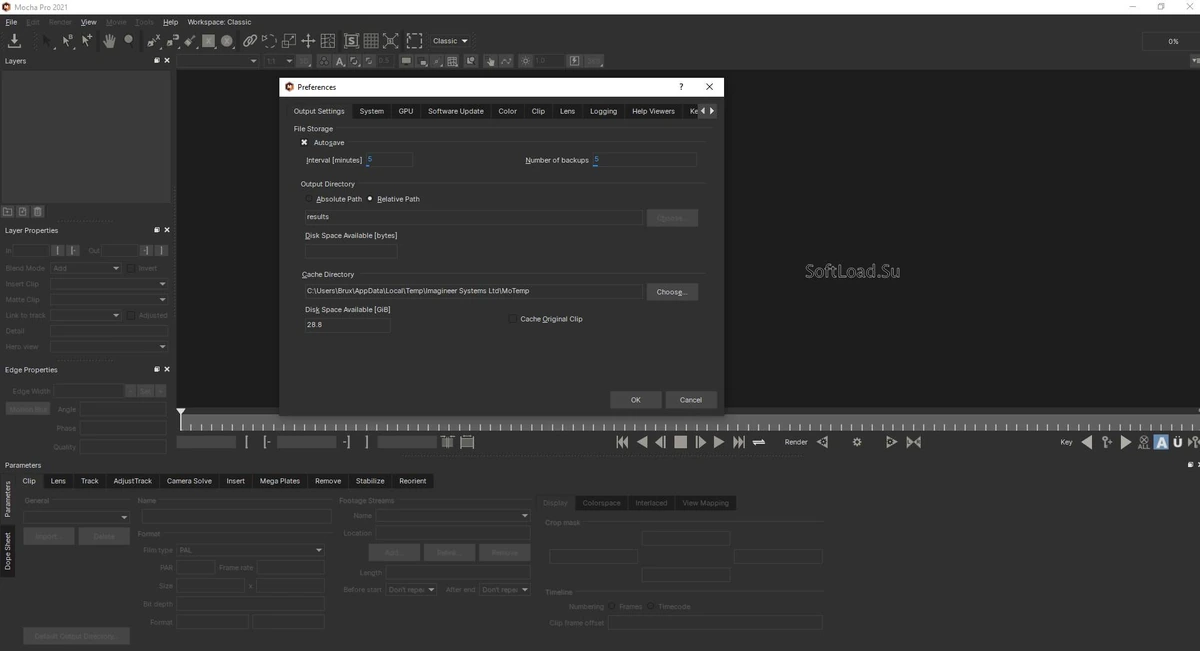Click Render backwards icon
Viewport: 1200px width, 651px height.
pos(823,442)
